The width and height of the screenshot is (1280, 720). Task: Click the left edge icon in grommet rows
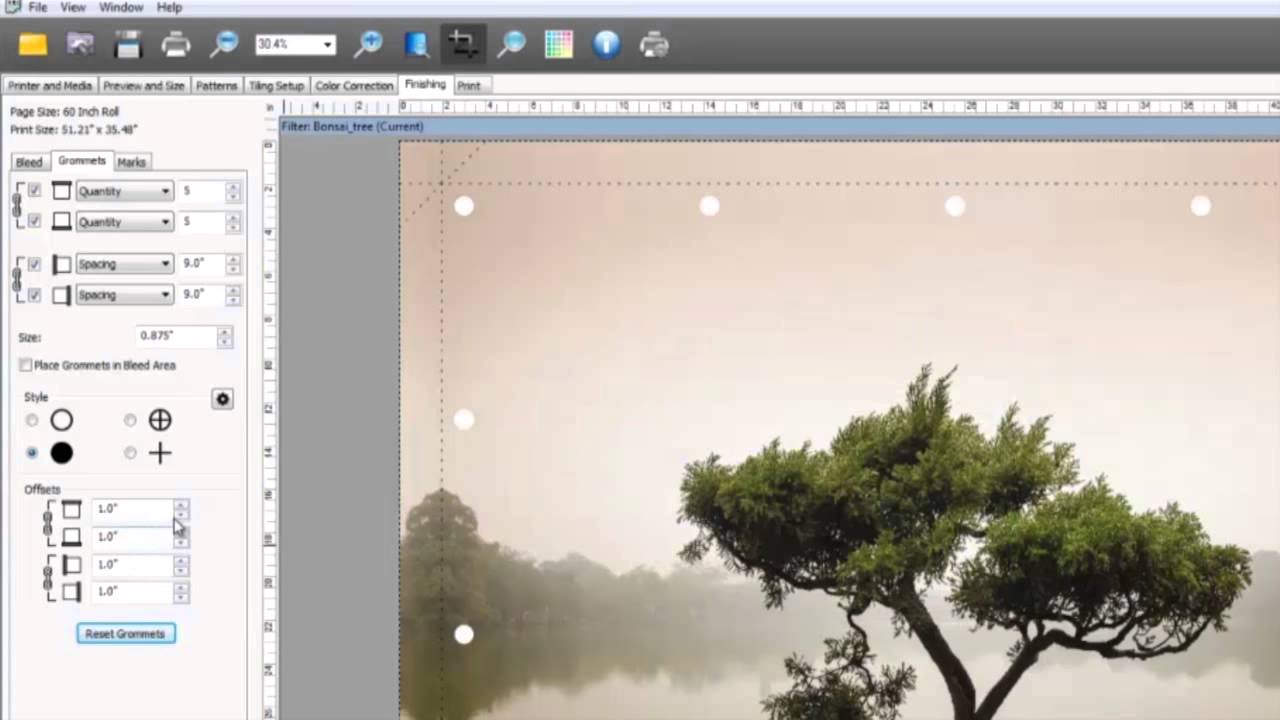coord(62,264)
